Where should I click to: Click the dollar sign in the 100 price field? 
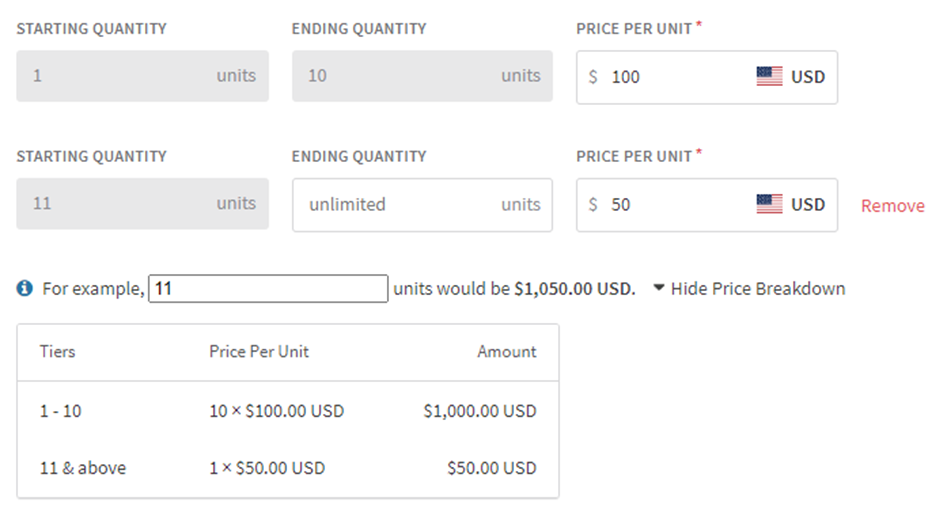tap(593, 76)
